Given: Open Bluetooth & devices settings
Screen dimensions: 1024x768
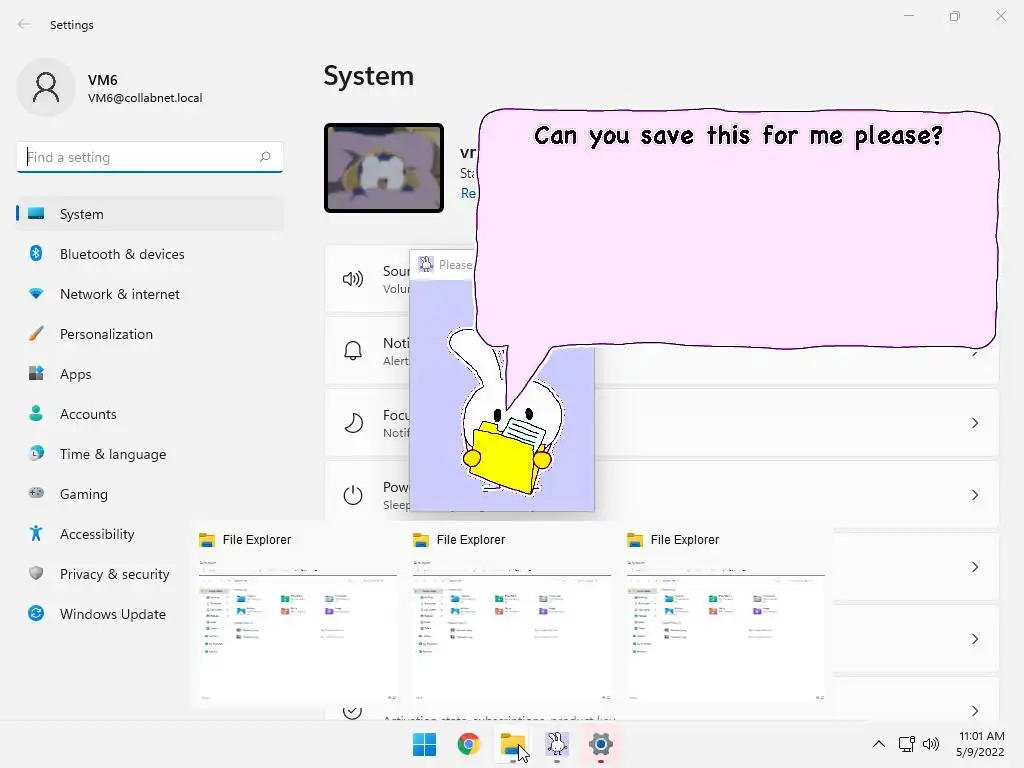Looking at the screenshot, I should [150, 254].
